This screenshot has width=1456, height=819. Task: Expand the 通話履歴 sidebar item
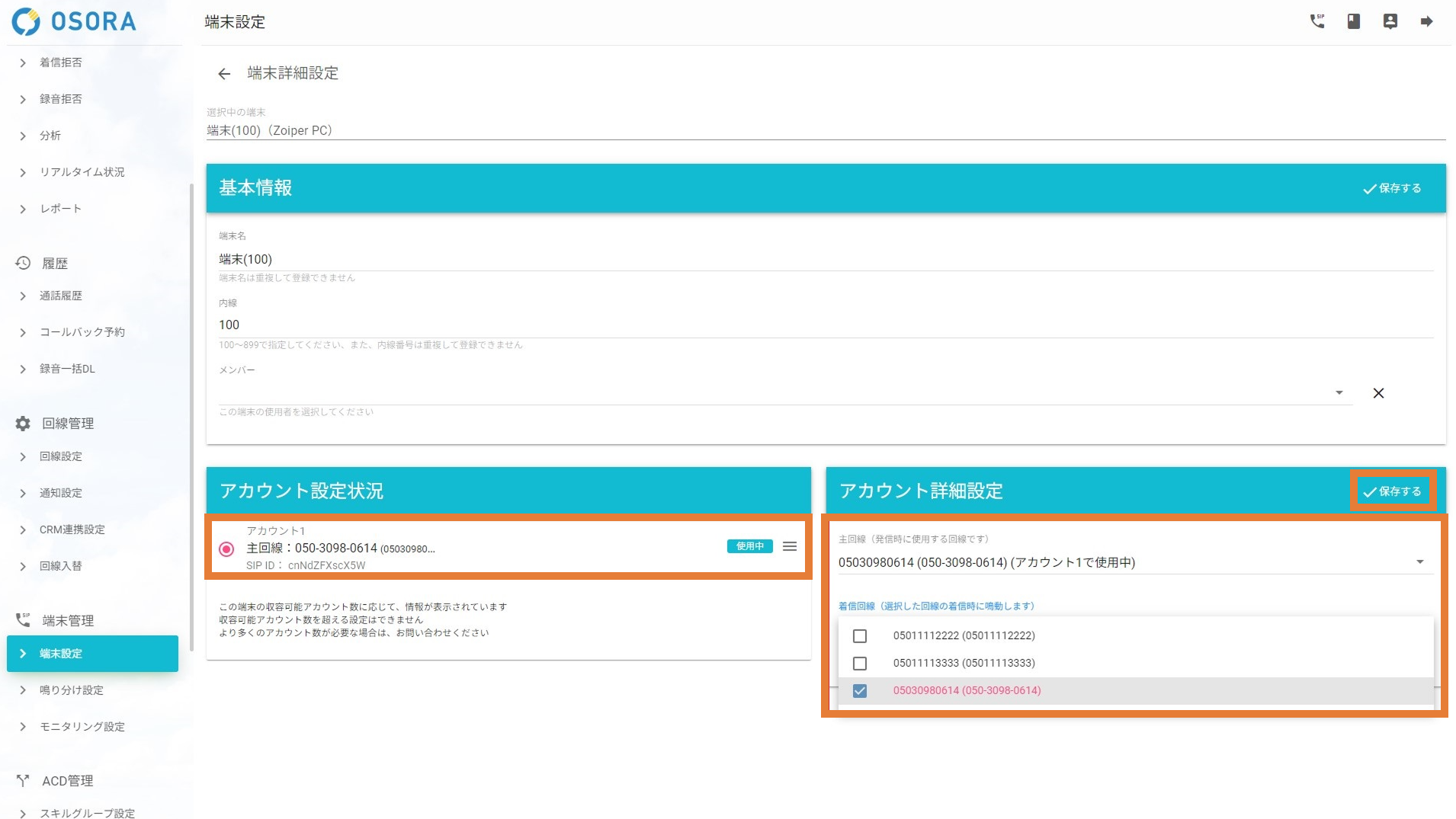pyautogui.click(x=61, y=296)
